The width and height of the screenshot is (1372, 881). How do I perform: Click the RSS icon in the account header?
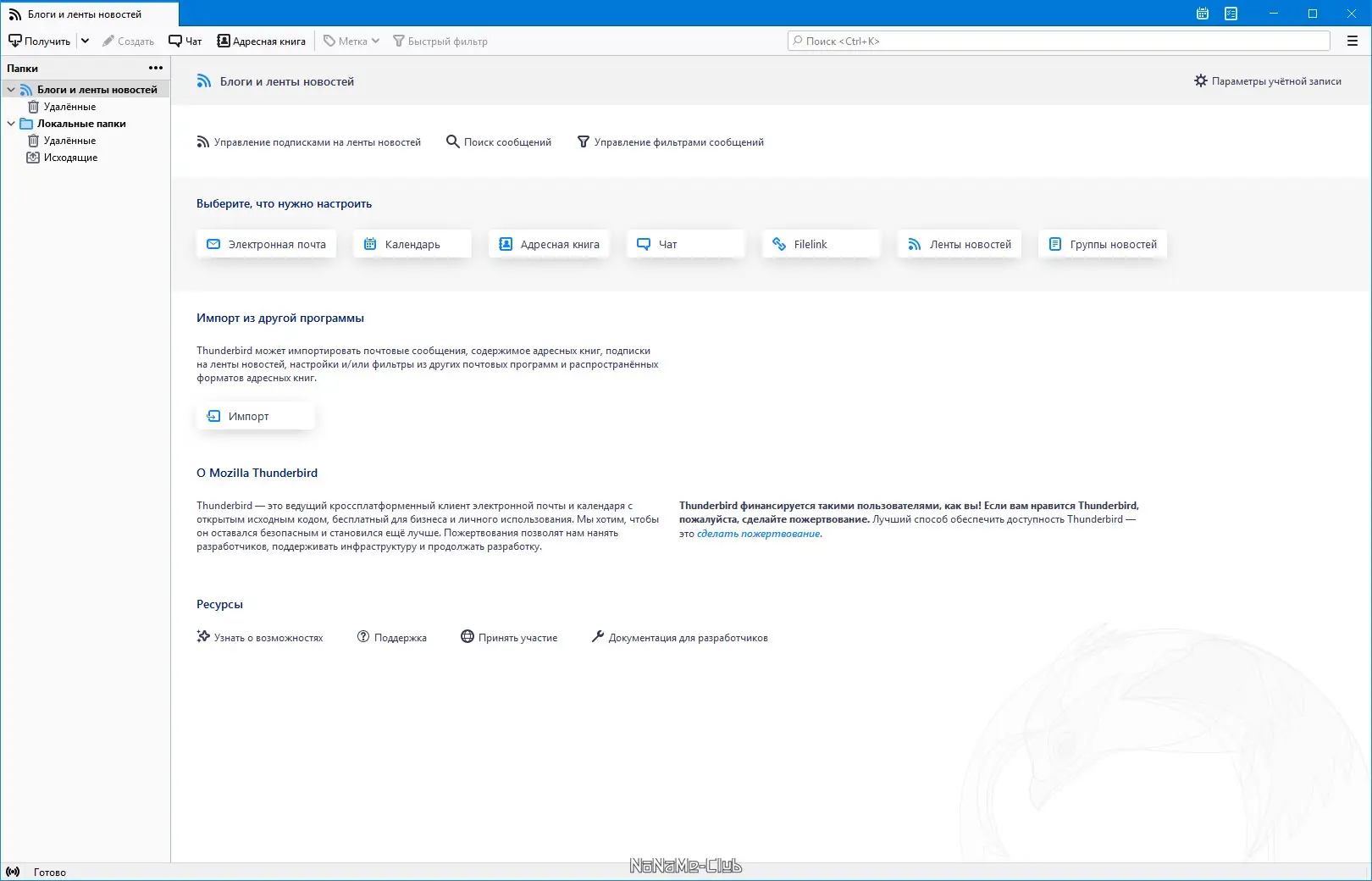click(x=204, y=81)
